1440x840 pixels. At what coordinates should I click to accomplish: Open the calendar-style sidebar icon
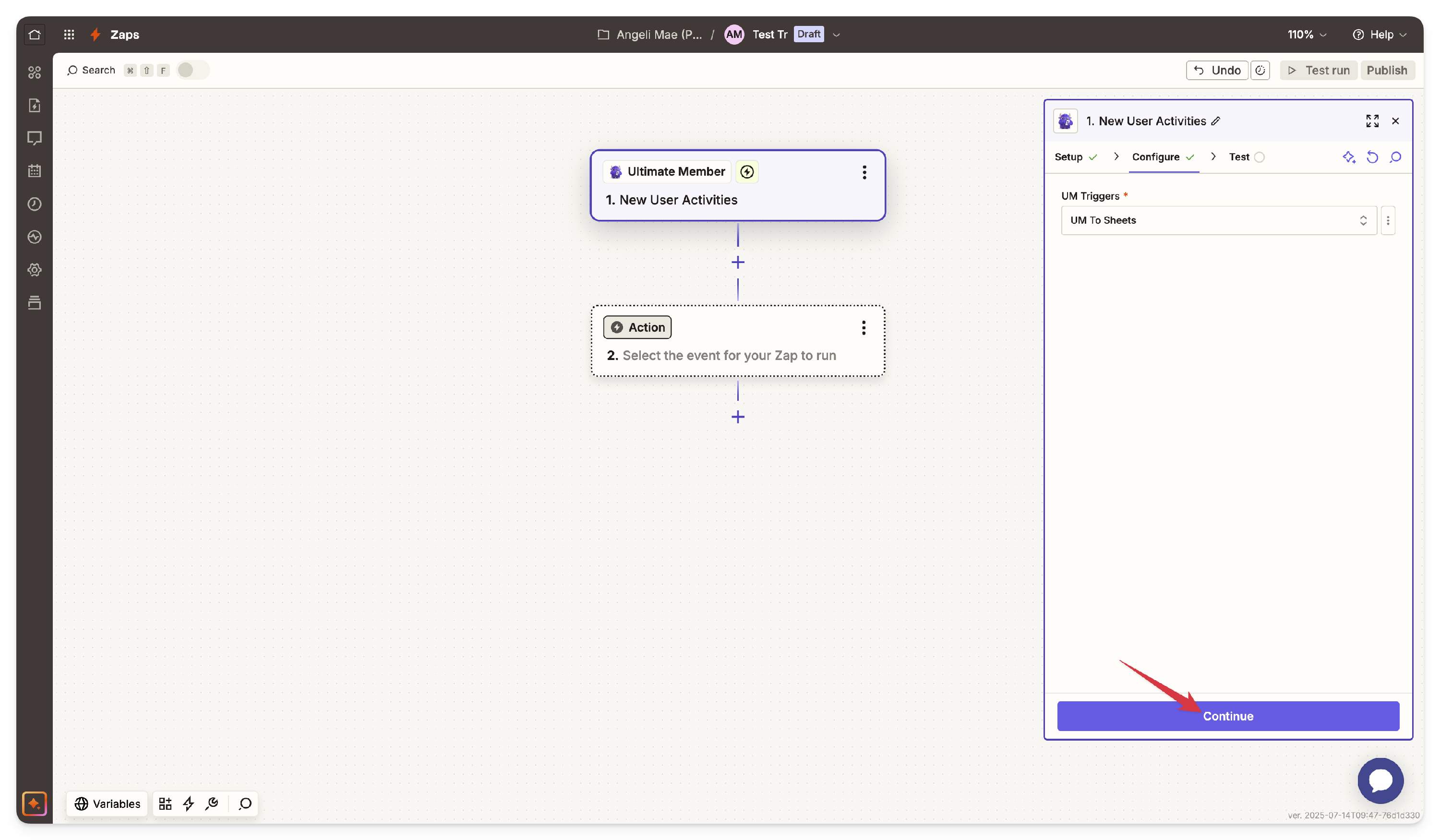point(34,171)
